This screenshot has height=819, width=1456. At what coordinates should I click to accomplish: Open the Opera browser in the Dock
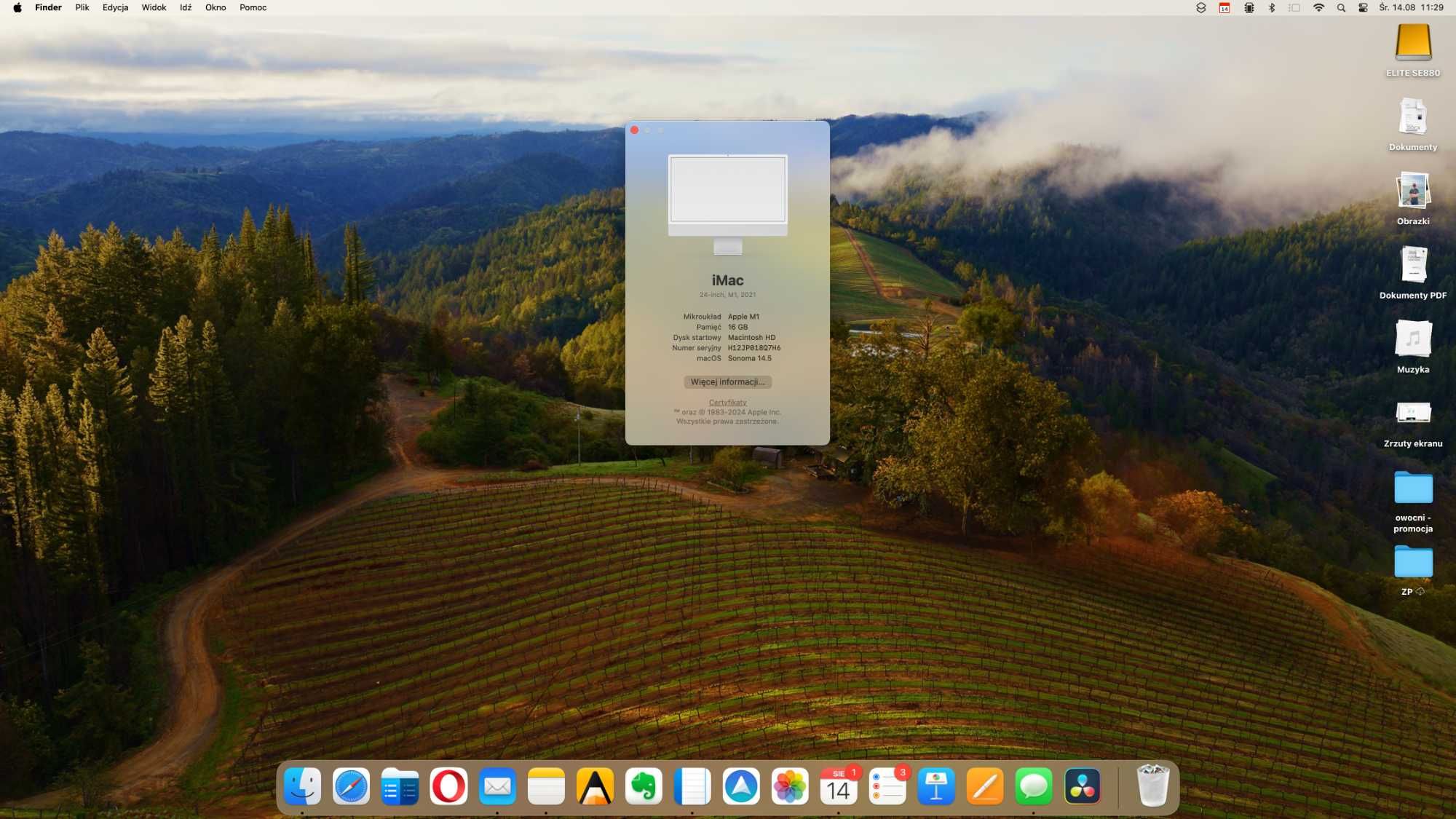point(448,786)
